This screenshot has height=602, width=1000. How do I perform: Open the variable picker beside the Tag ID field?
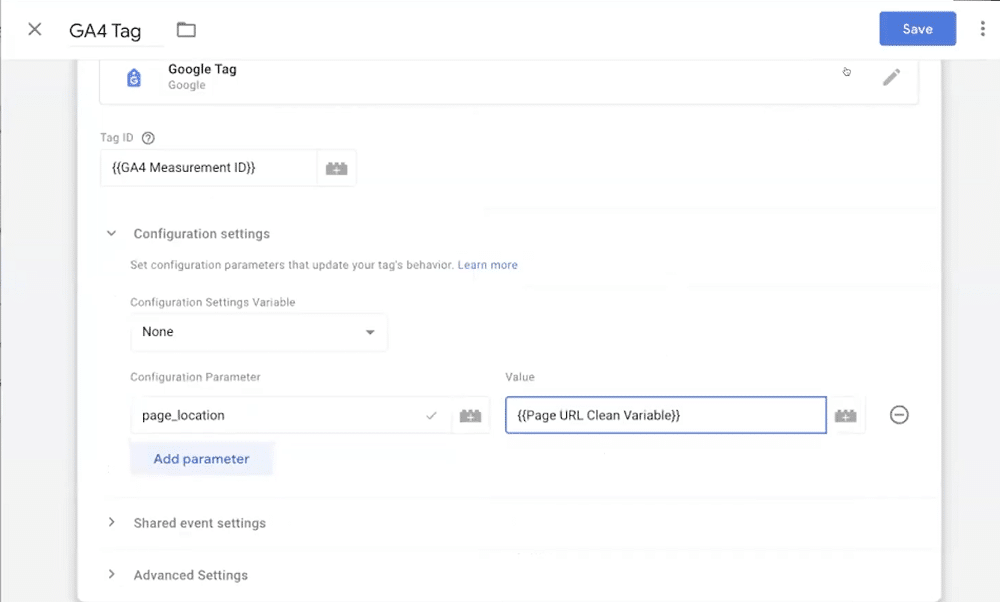click(337, 167)
